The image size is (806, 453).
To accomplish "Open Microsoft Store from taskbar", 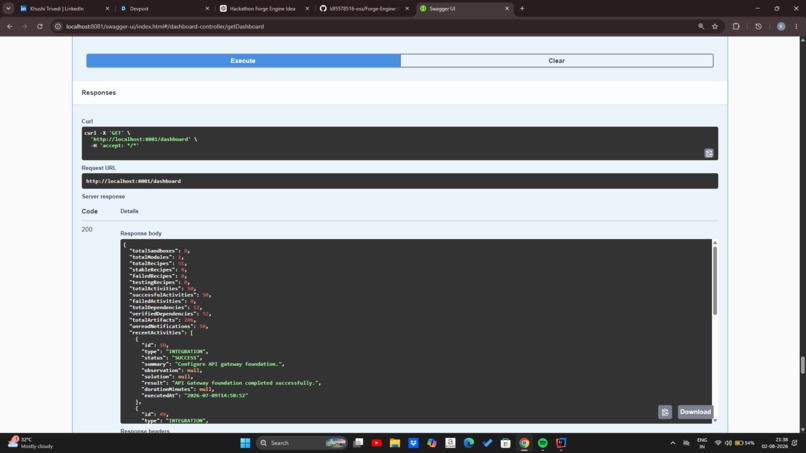I will click(x=506, y=443).
